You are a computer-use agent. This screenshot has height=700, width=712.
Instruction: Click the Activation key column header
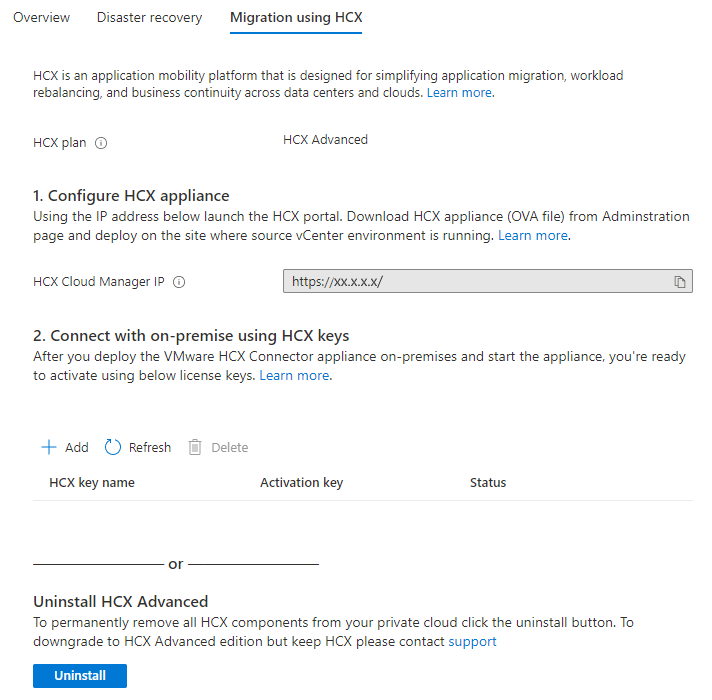(301, 483)
